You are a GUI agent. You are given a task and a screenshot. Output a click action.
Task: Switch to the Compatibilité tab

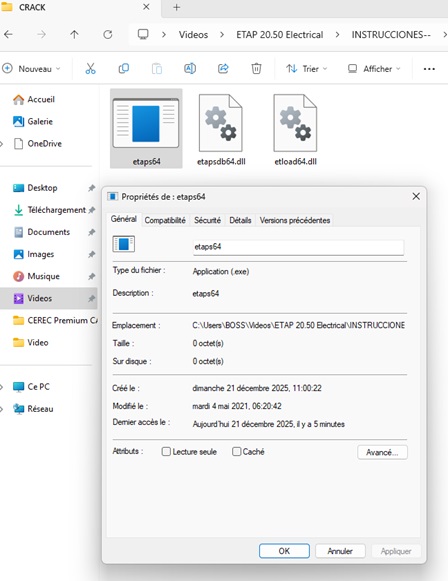click(165, 220)
